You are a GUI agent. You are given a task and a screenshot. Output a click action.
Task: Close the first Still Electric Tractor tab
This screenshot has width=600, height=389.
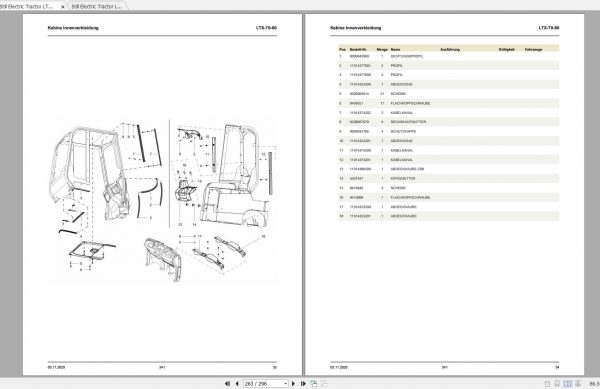pyautogui.click(x=63, y=7)
